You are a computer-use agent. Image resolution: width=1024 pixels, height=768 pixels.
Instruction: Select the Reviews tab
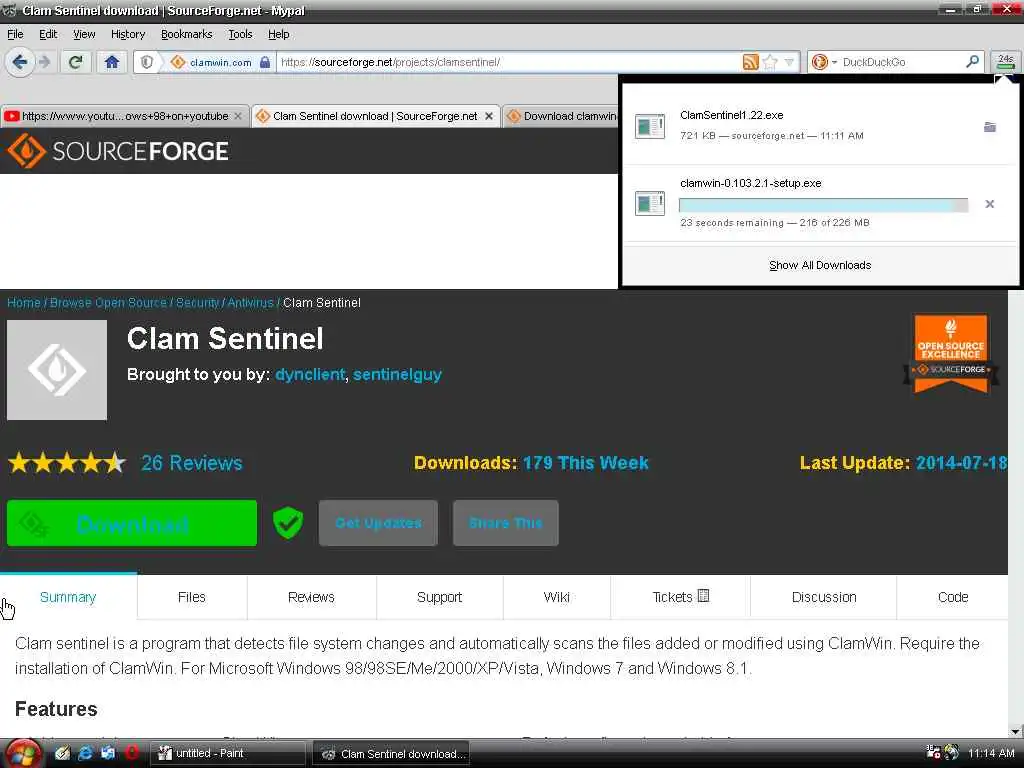coord(312,597)
